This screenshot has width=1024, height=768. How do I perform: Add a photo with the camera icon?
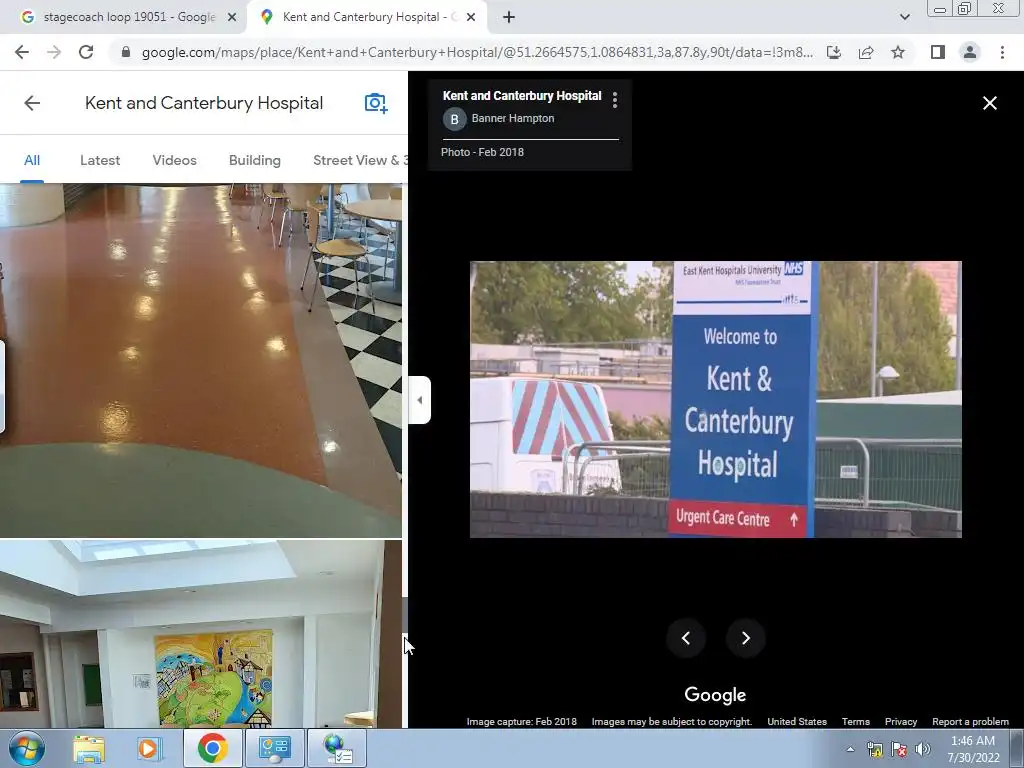click(x=376, y=103)
